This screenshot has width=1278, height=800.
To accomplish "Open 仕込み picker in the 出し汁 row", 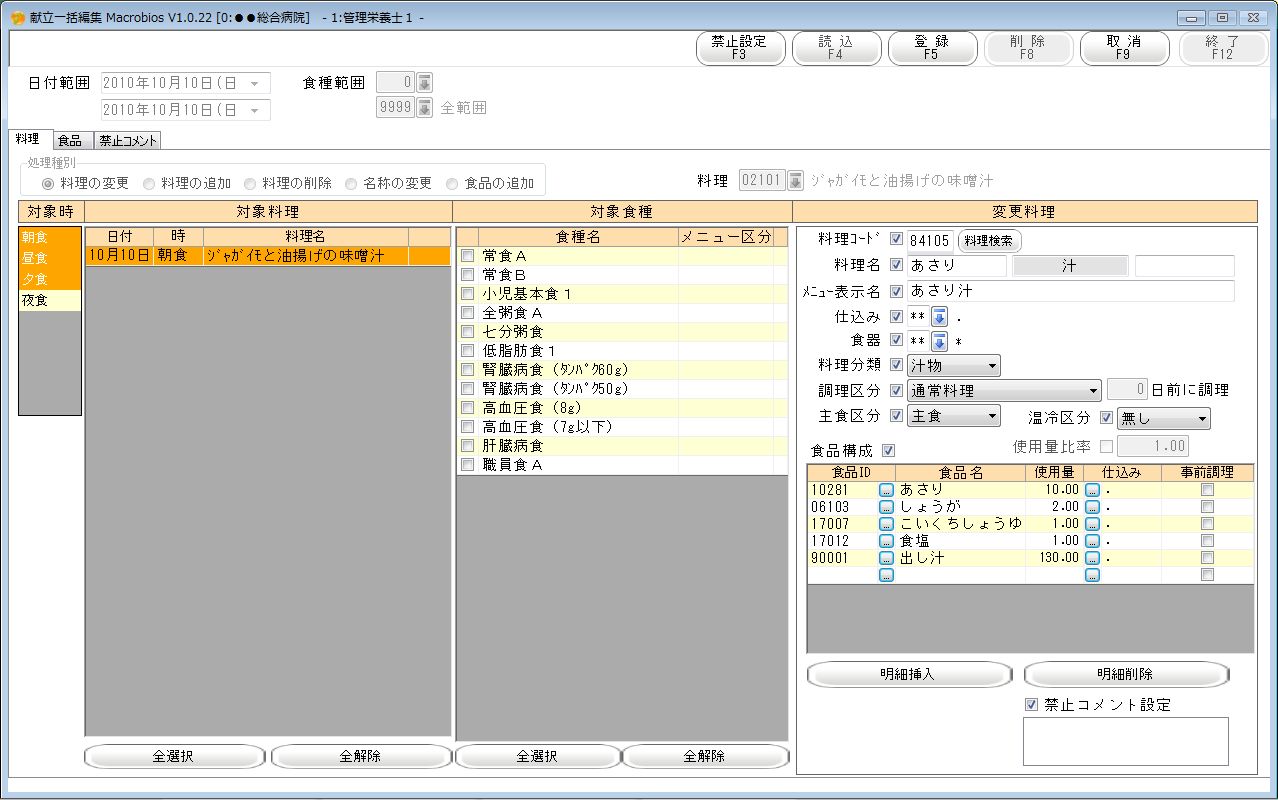I will (x=1092, y=558).
